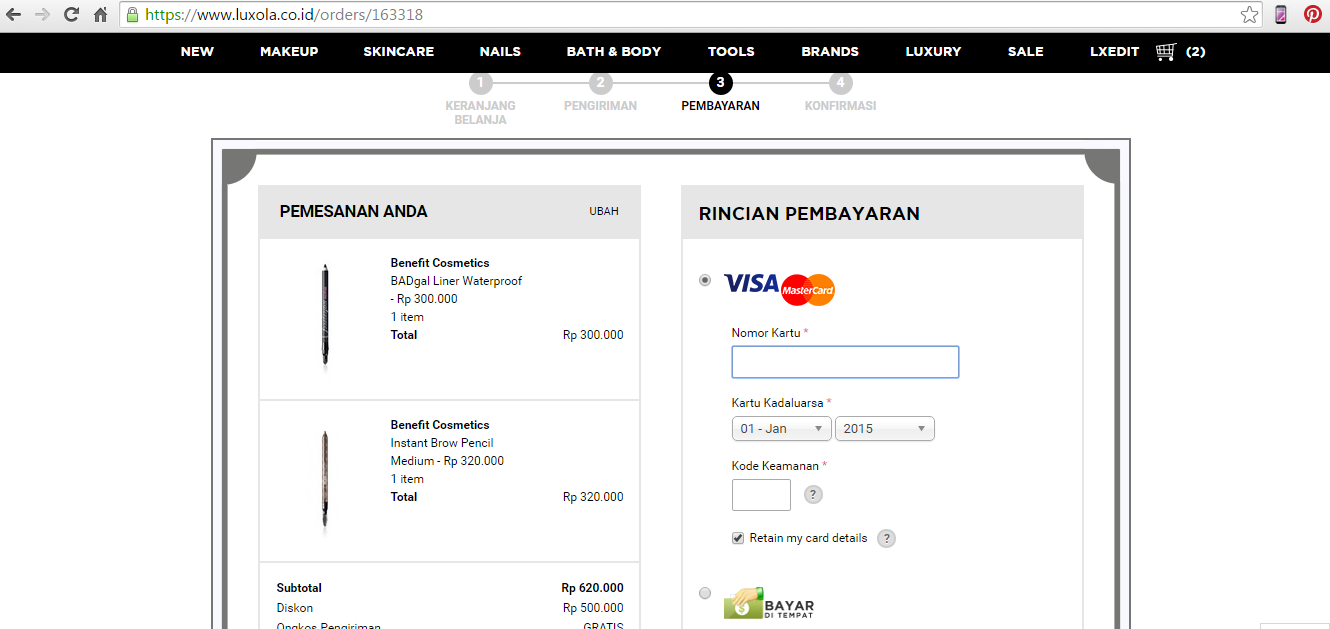
Task: Open the SKINCARE menu
Action: coord(399,51)
